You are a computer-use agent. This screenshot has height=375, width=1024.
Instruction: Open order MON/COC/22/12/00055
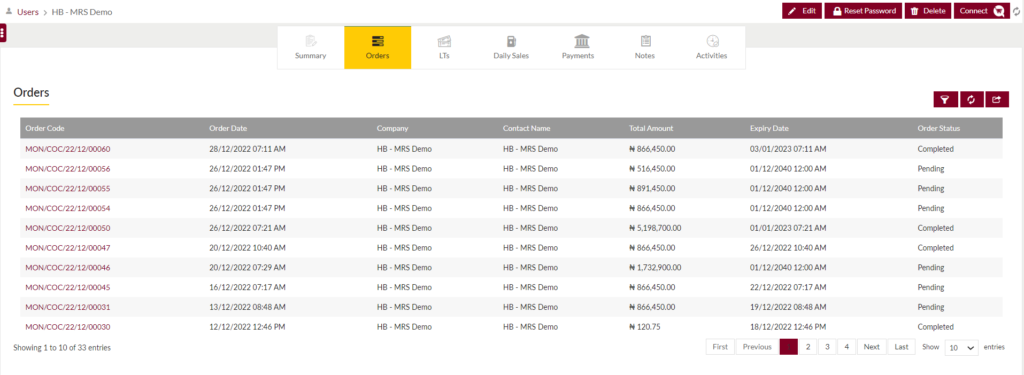coord(68,188)
